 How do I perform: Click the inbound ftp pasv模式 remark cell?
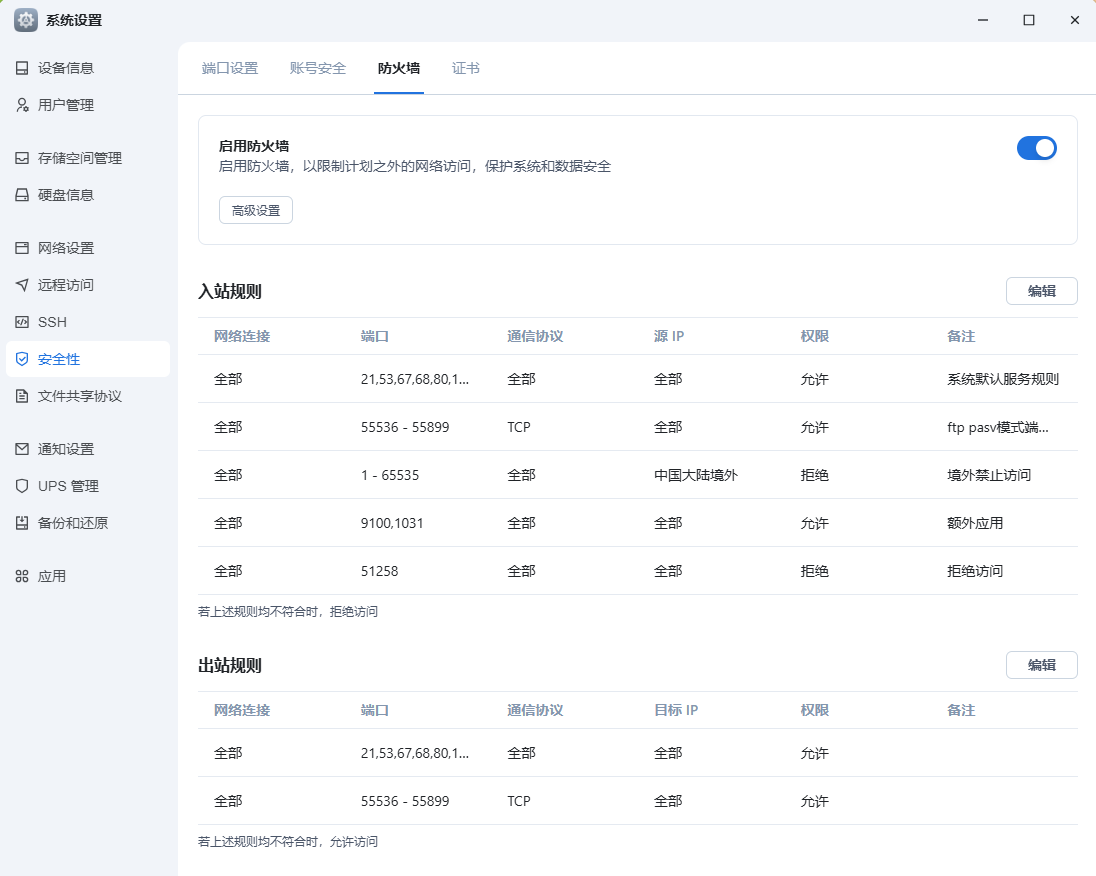(x=997, y=427)
